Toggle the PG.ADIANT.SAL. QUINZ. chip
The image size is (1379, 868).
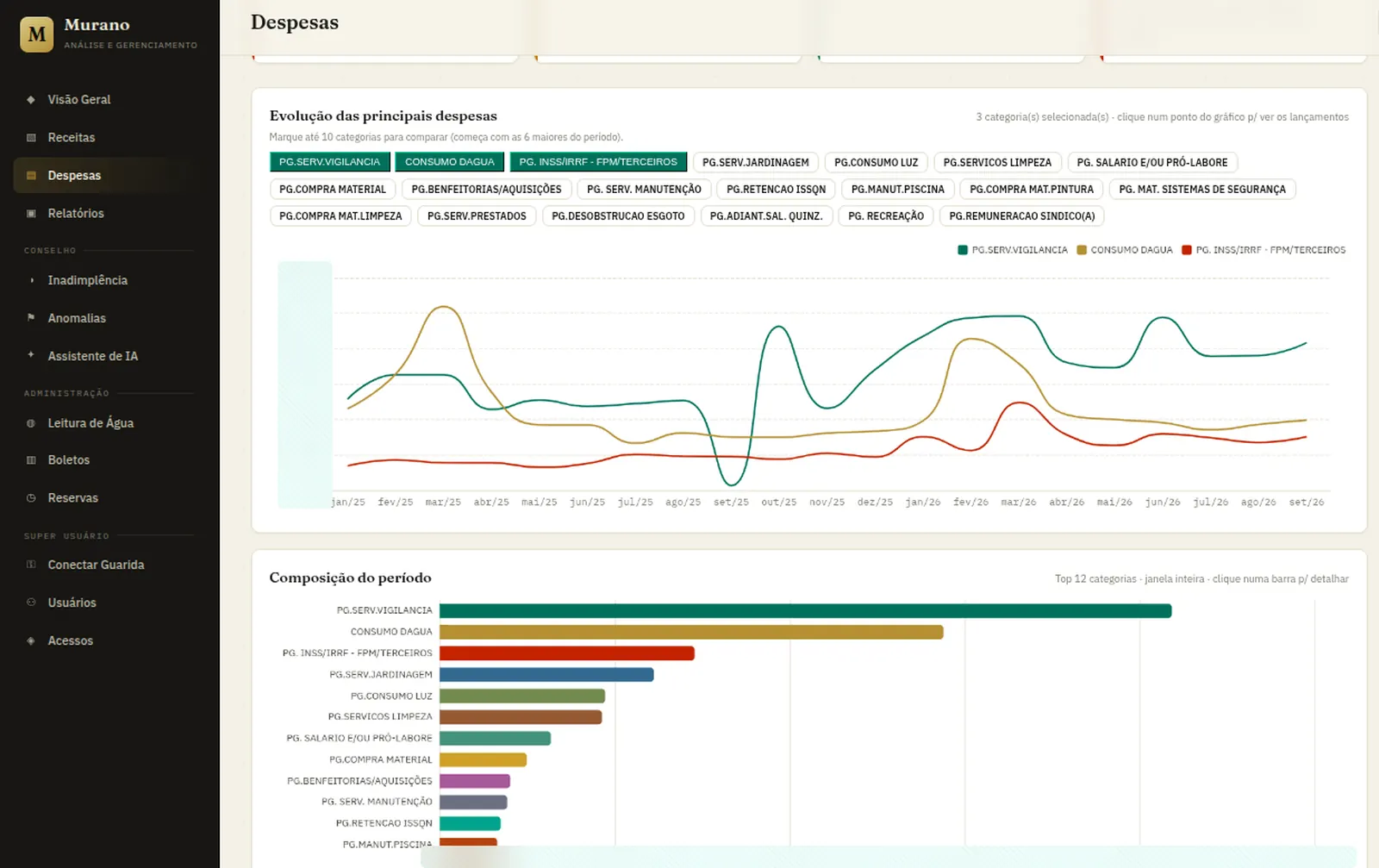point(766,216)
